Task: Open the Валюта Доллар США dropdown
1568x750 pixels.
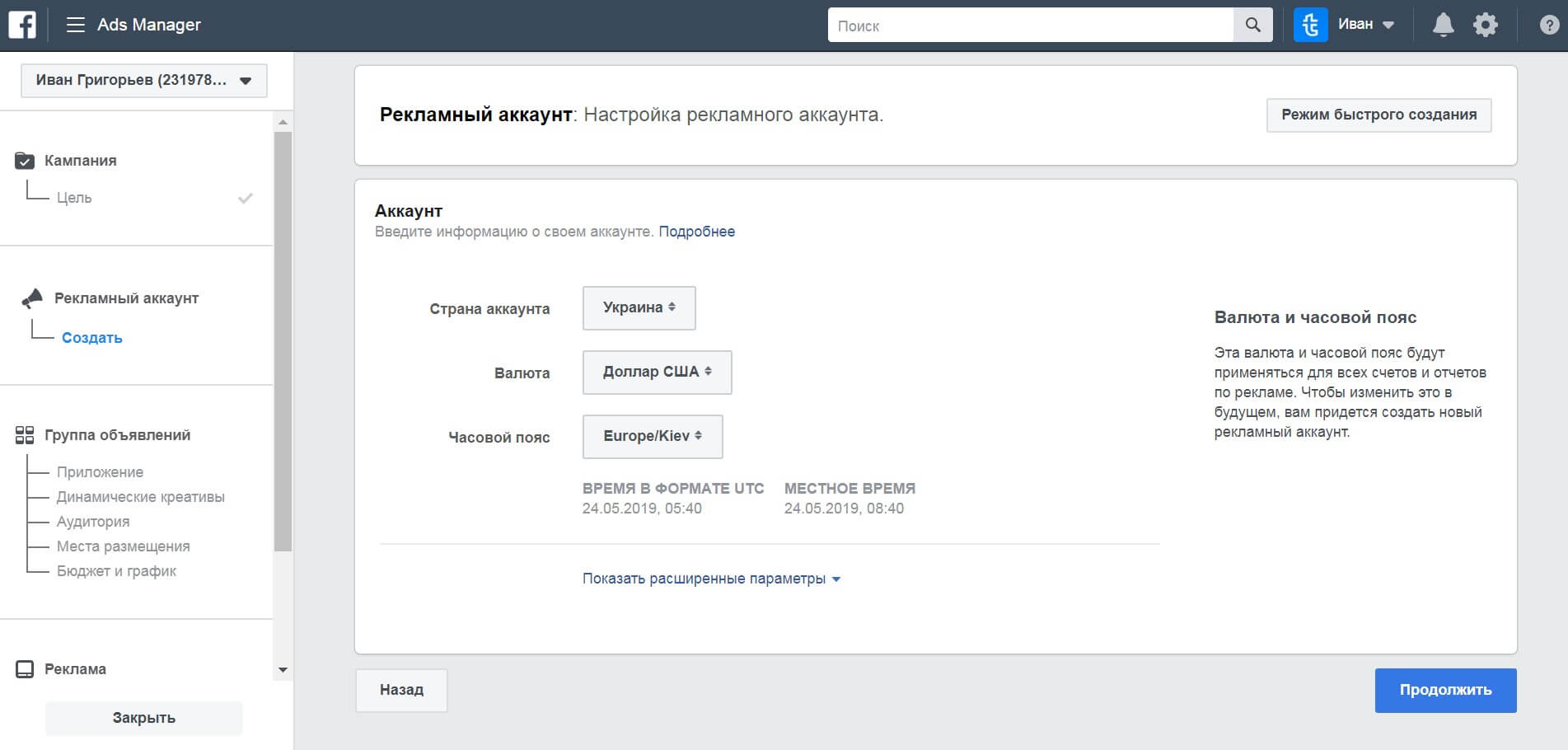Action: point(657,373)
